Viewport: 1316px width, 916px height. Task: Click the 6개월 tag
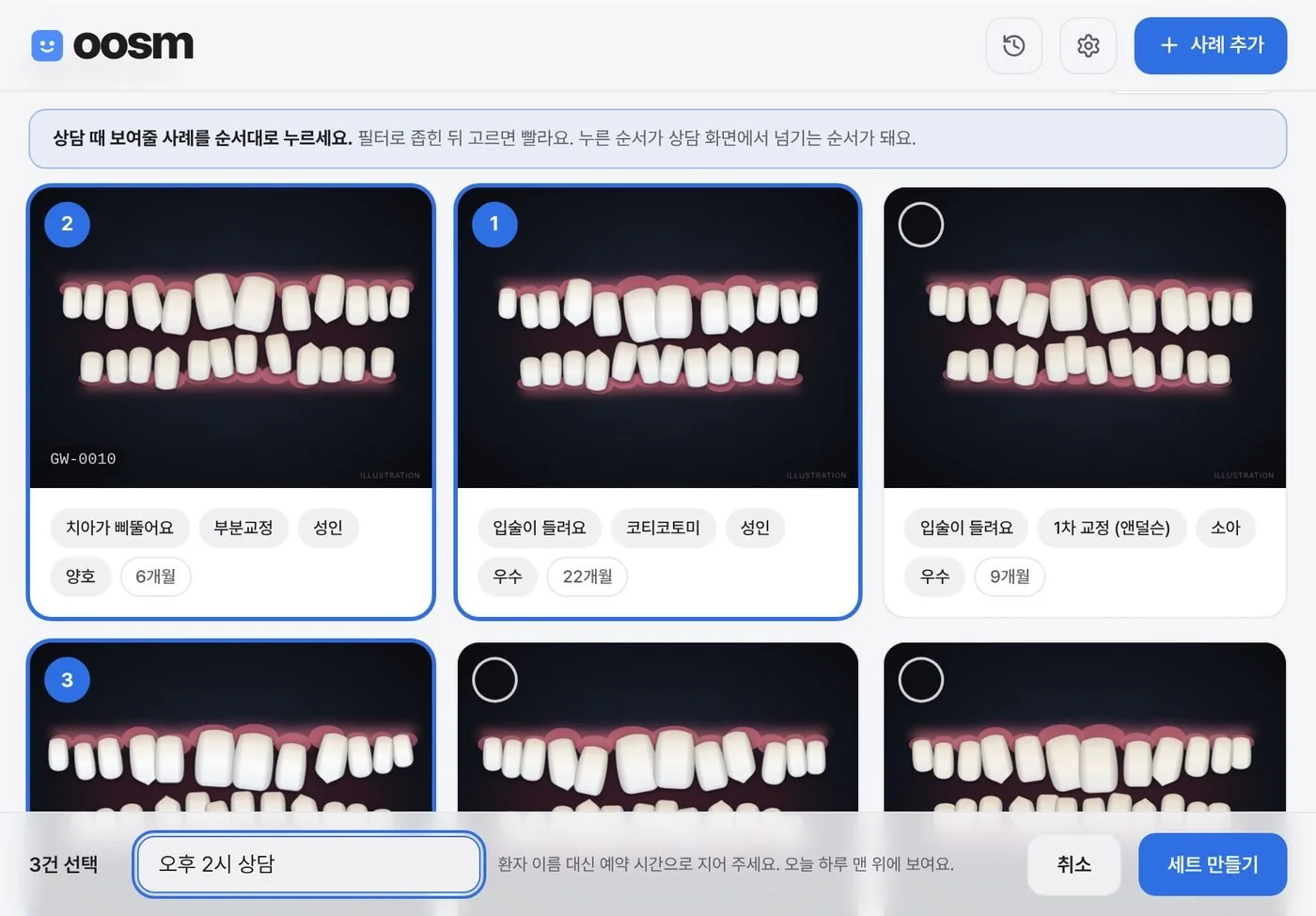156,576
